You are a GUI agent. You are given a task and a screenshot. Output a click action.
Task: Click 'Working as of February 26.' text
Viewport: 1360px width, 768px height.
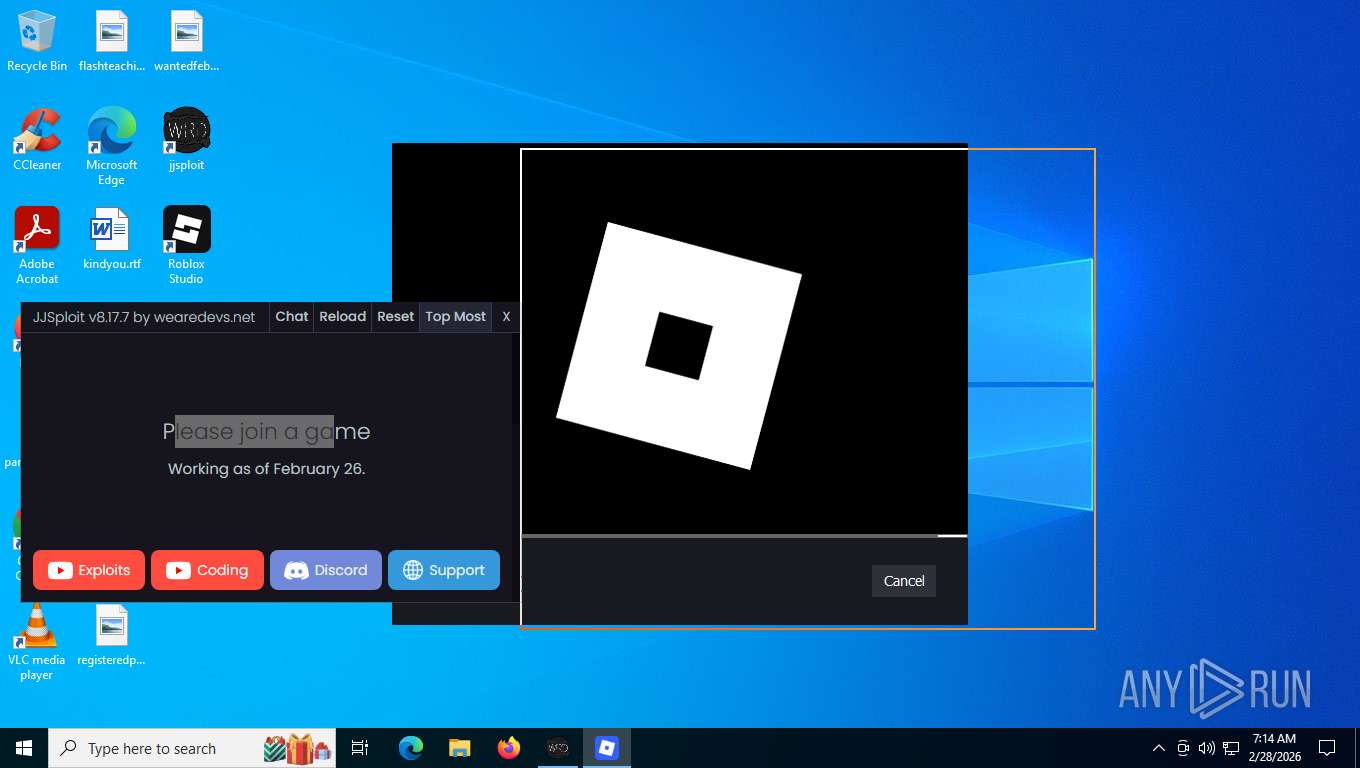266,468
